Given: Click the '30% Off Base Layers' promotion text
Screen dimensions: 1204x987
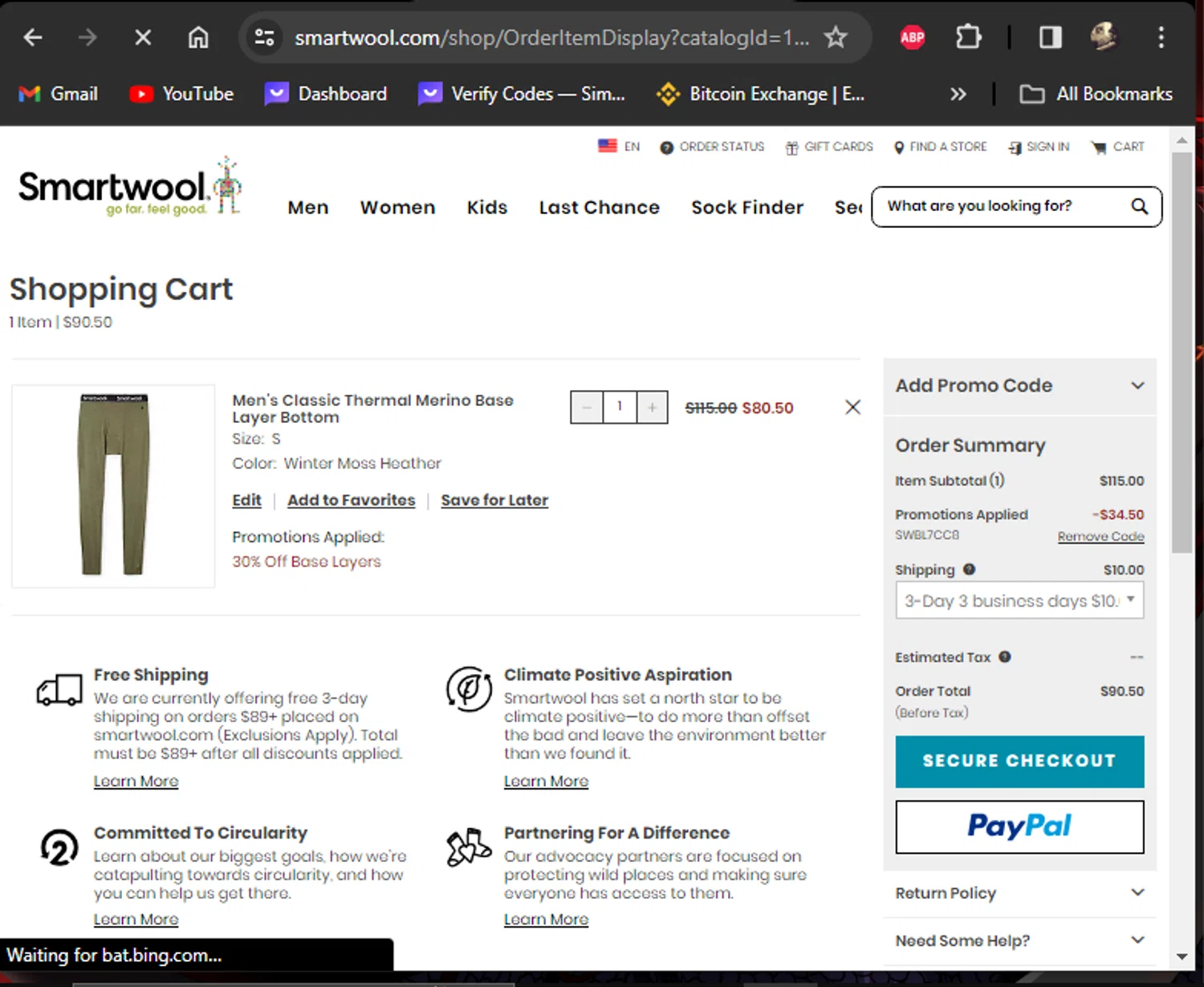Looking at the screenshot, I should (307, 562).
